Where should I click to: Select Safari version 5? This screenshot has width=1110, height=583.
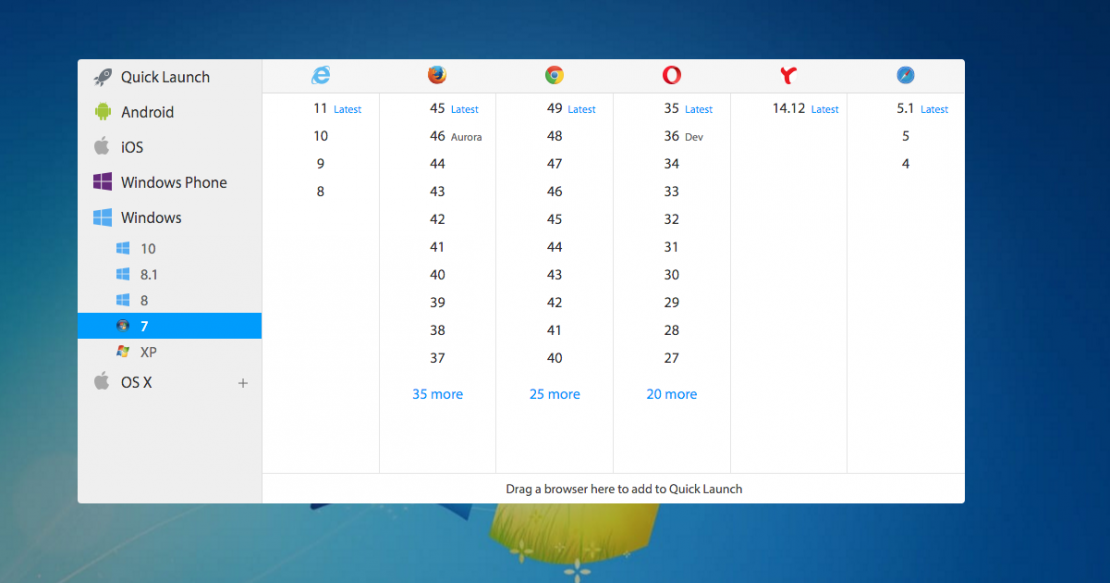tap(905, 136)
